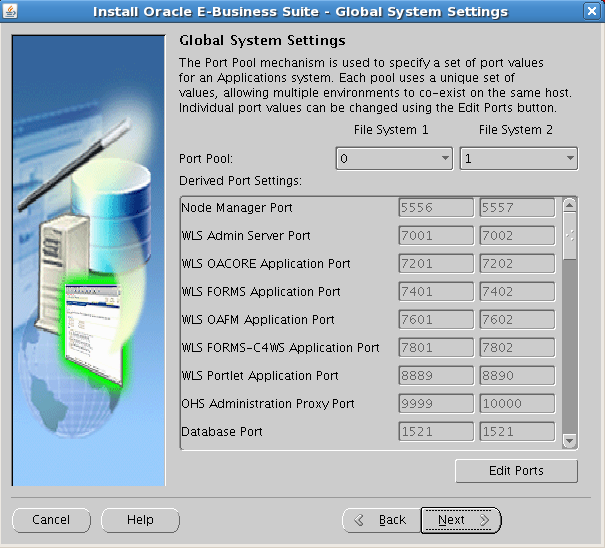Viewport: 605px width, 548px height.
Task: Select WLS Portlet Application Port field 8889
Action: pos(436,375)
